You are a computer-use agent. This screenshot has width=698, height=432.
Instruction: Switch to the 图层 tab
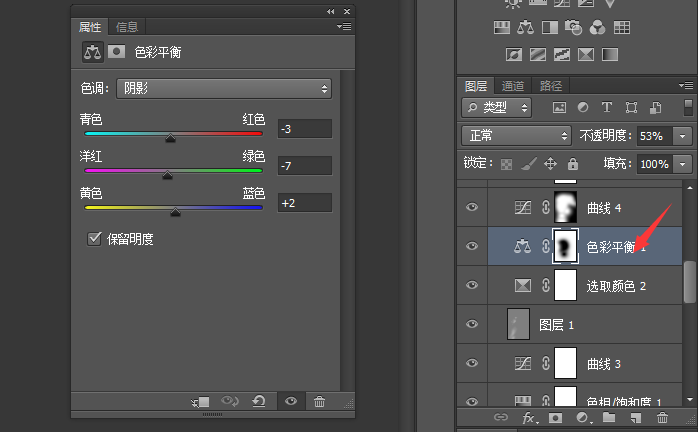click(x=476, y=86)
